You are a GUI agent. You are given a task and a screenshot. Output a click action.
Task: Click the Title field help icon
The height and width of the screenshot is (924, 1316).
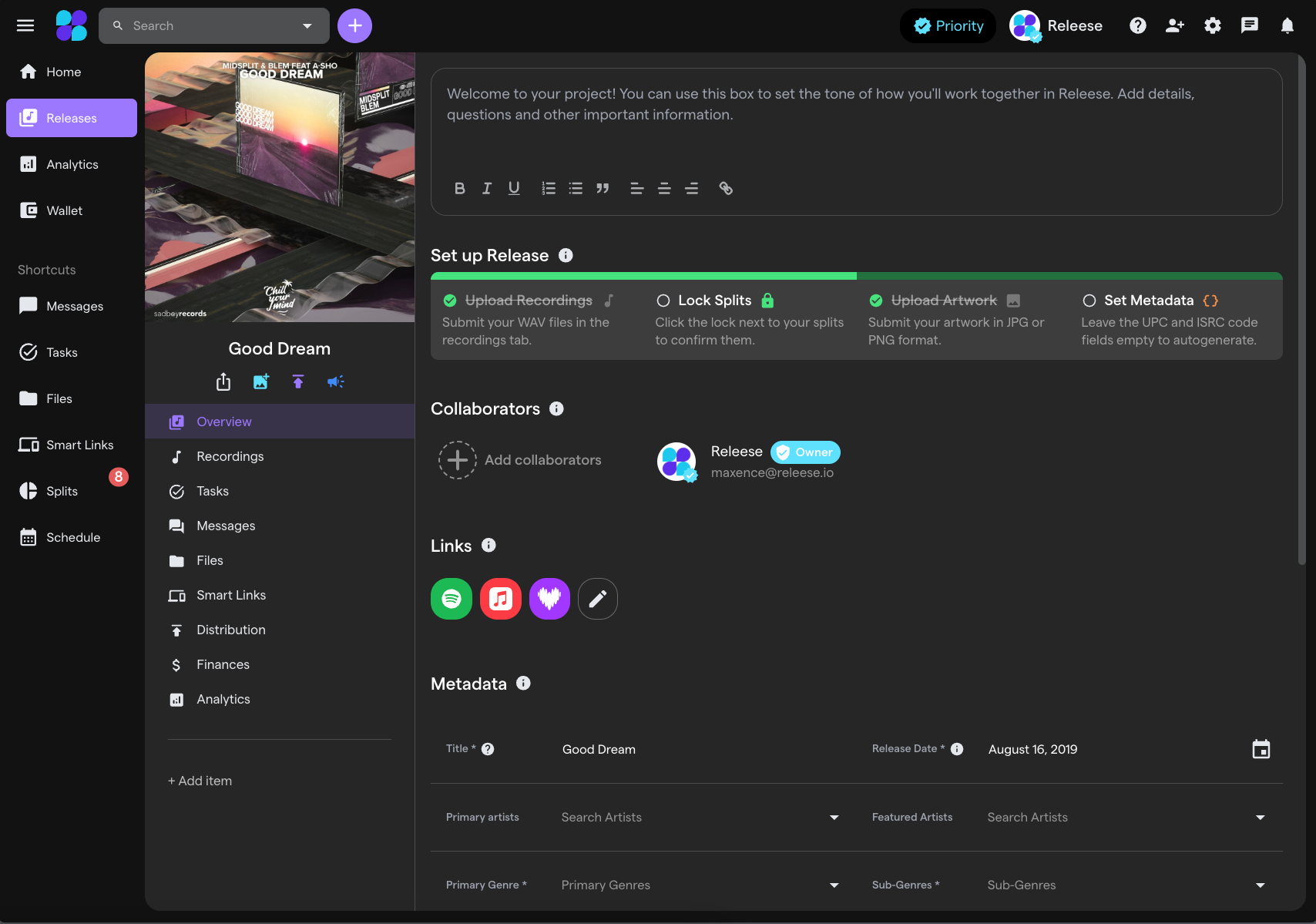488,749
